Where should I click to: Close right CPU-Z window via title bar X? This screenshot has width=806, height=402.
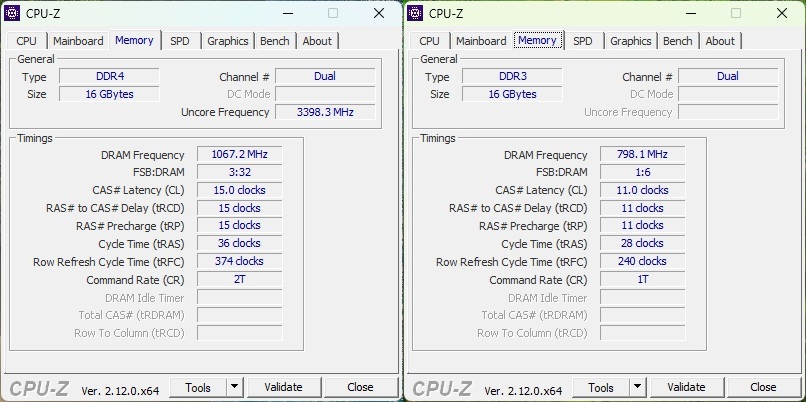click(x=782, y=13)
